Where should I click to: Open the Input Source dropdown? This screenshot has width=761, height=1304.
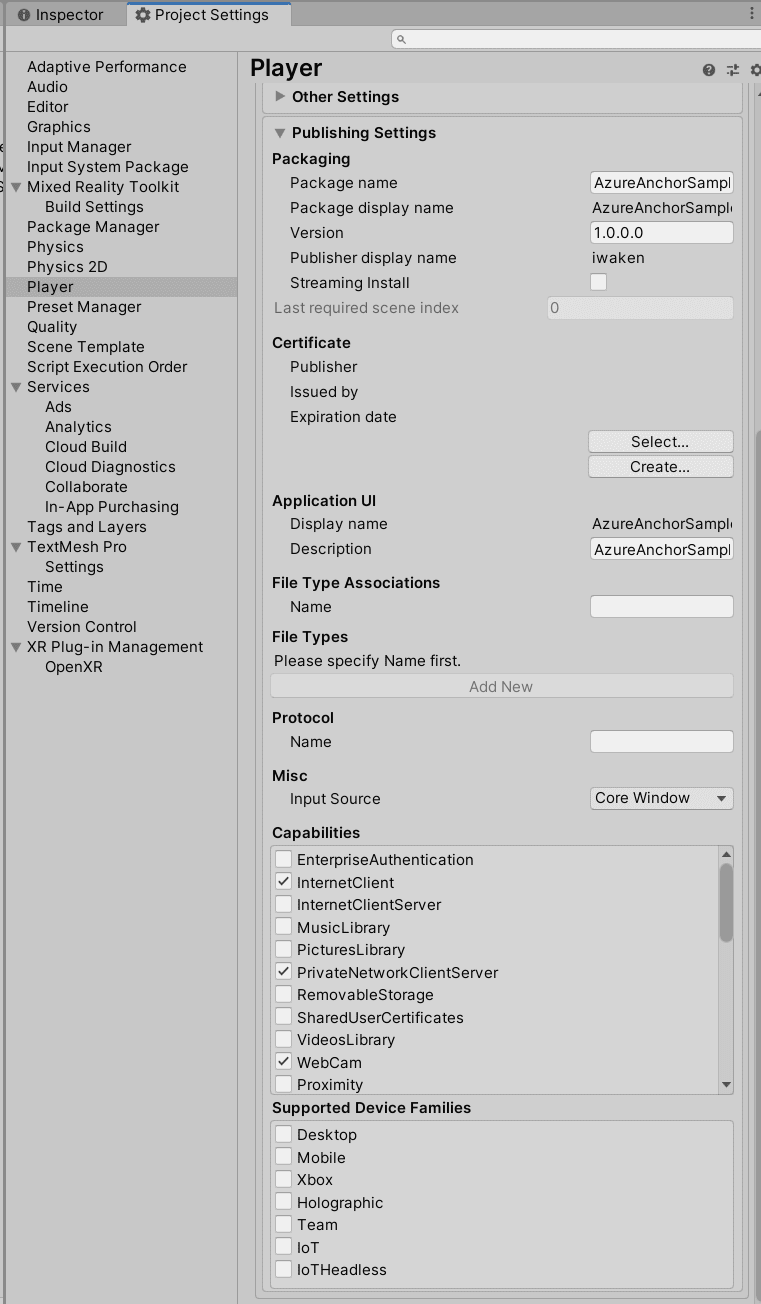tap(662, 798)
